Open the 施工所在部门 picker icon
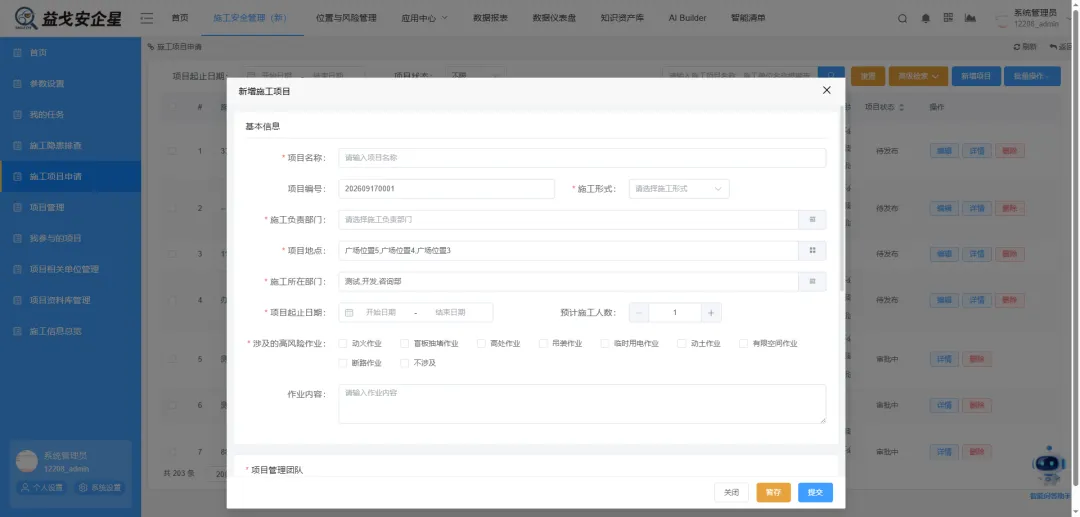1080x517 pixels. [812, 282]
